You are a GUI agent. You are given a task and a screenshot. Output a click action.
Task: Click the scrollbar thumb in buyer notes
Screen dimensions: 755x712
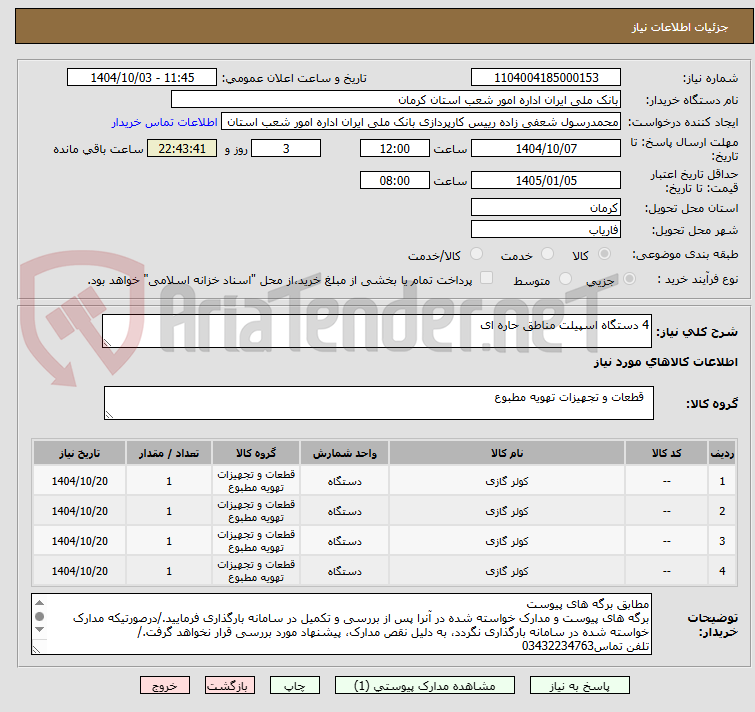point(40,616)
